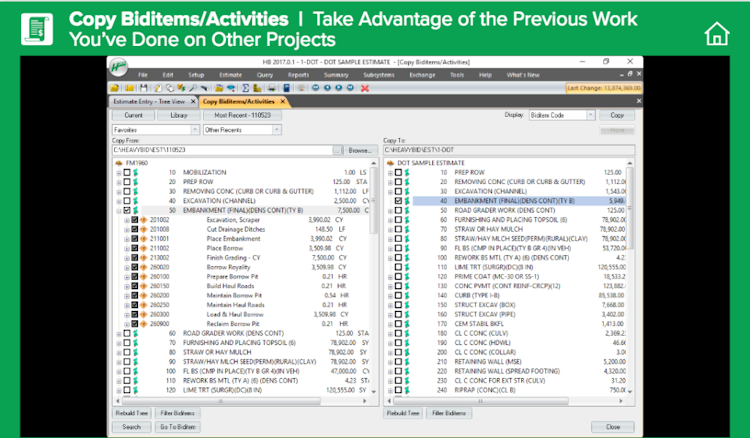Click the pencil edit toolbar icon

coord(157,88)
